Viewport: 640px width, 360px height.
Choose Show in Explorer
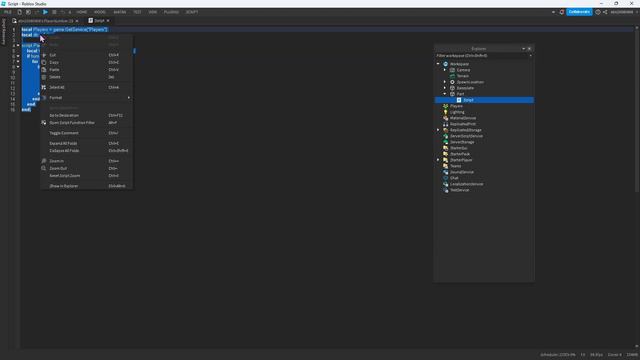tap(87, 186)
